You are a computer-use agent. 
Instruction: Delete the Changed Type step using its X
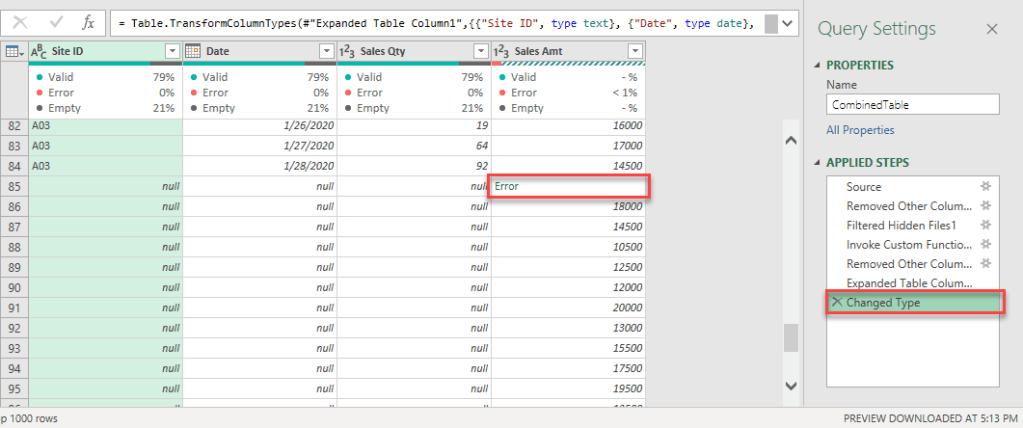(x=836, y=302)
